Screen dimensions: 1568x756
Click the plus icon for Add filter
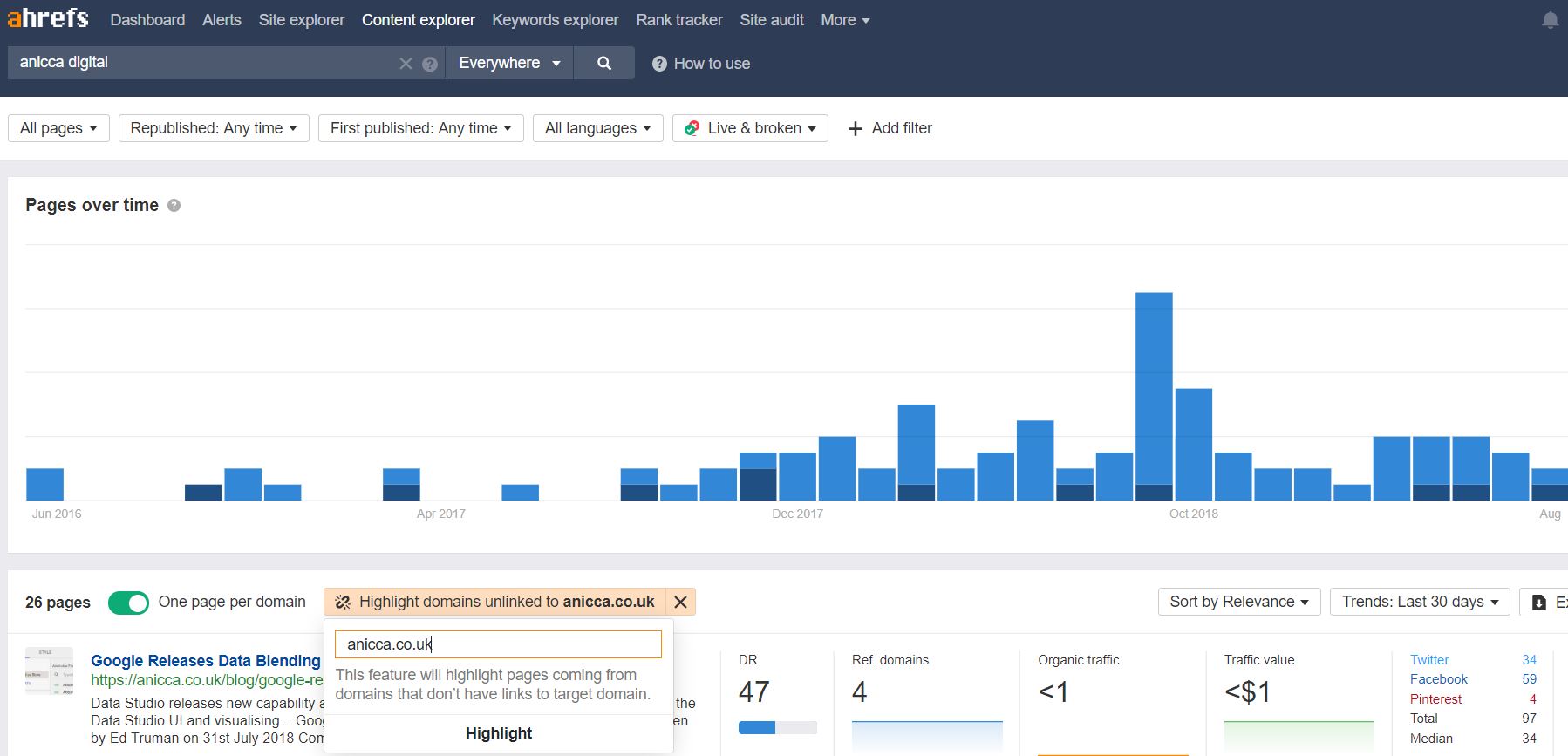click(x=856, y=128)
